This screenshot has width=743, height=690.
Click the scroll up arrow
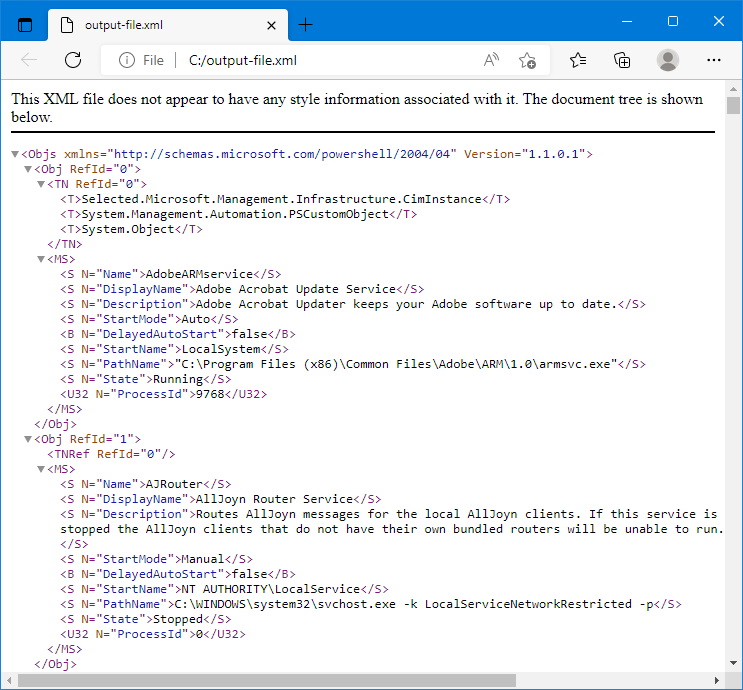click(733, 89)
